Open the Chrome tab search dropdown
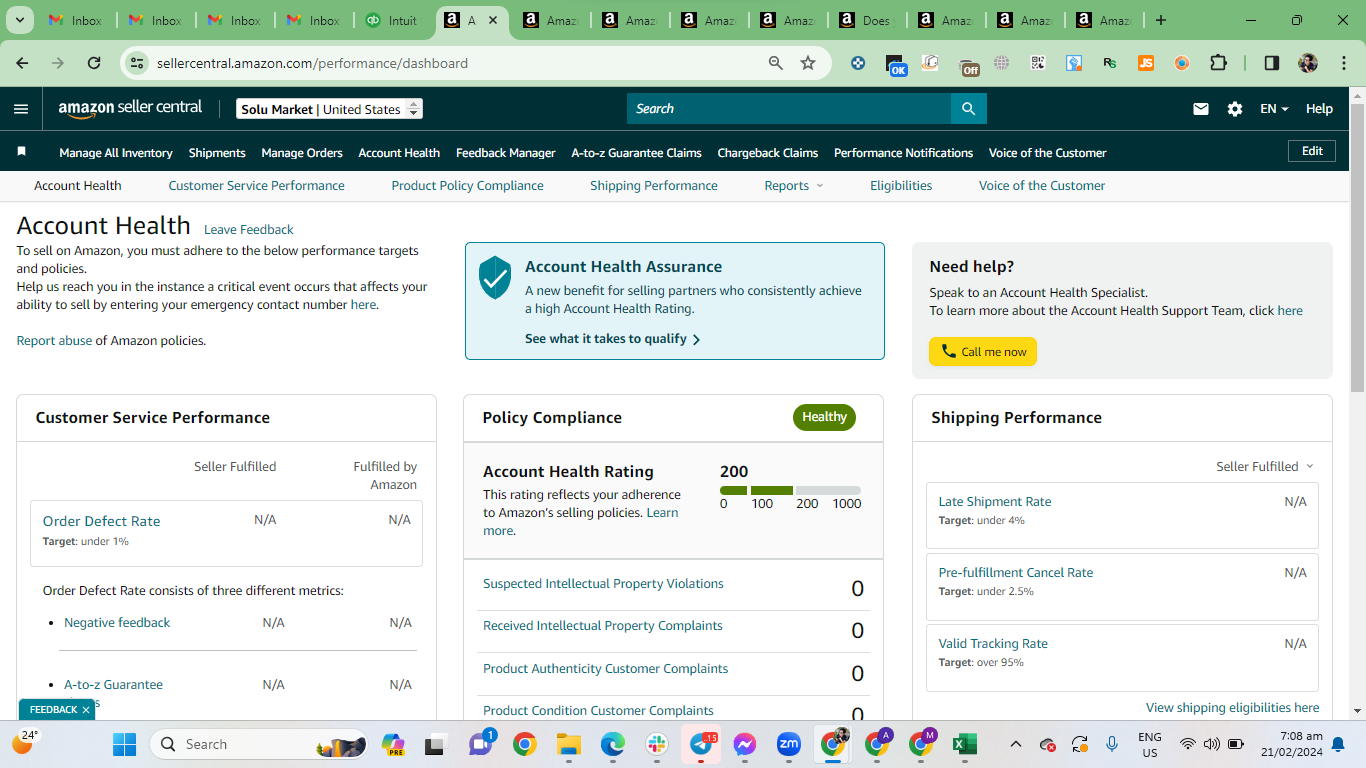Viewport: 1366px width, 768px height. pyautogui.click(x=20, y=20)
